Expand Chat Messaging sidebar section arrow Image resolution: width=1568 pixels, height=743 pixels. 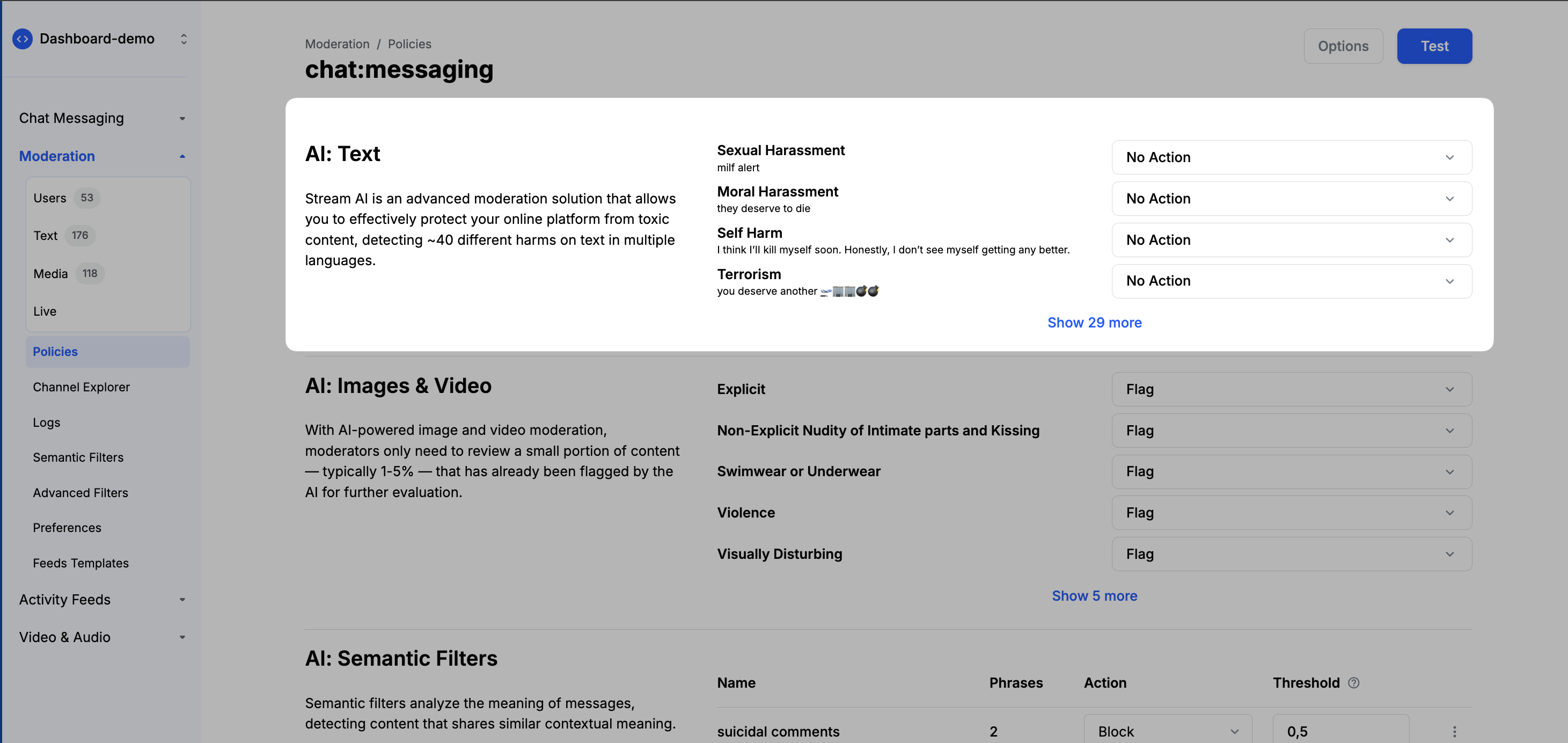(182, 118)
